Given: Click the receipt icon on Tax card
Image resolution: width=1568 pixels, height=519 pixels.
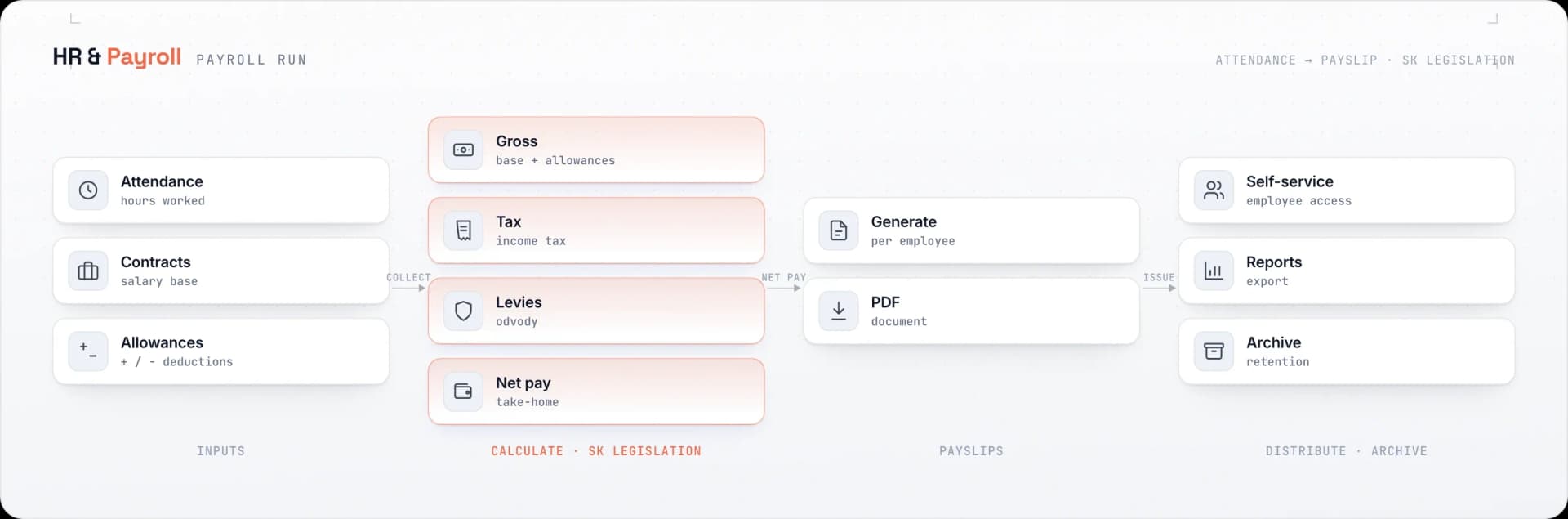Looking at the screenshot, I should coord(463,230).
